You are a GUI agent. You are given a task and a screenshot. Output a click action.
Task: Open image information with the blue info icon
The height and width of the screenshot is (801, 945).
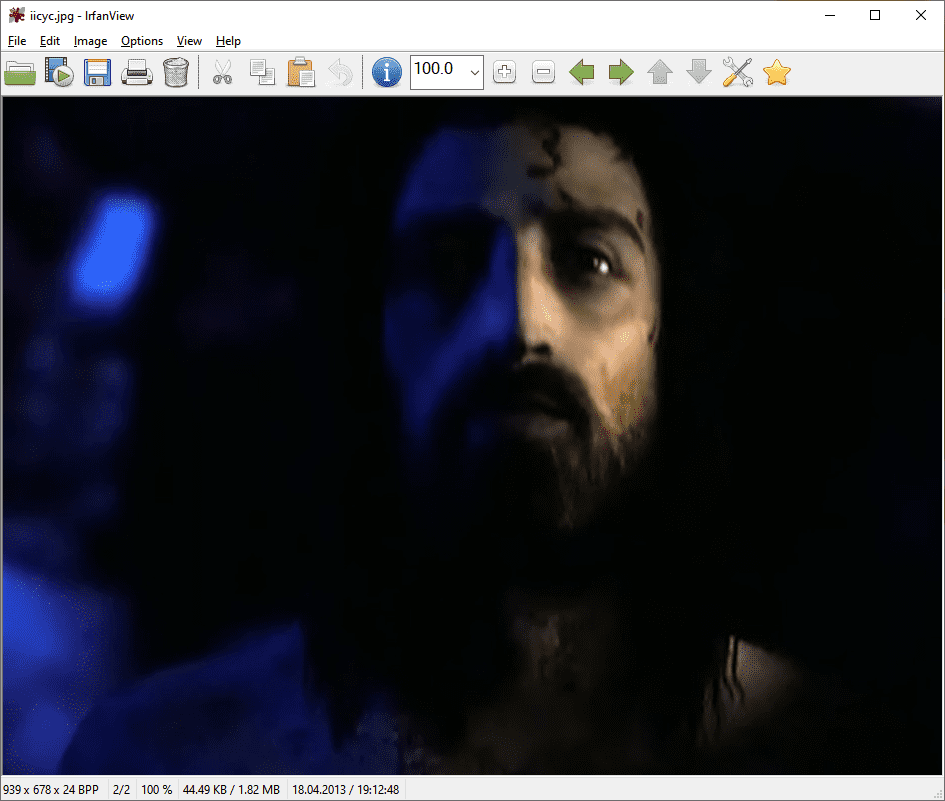(386, 73)
